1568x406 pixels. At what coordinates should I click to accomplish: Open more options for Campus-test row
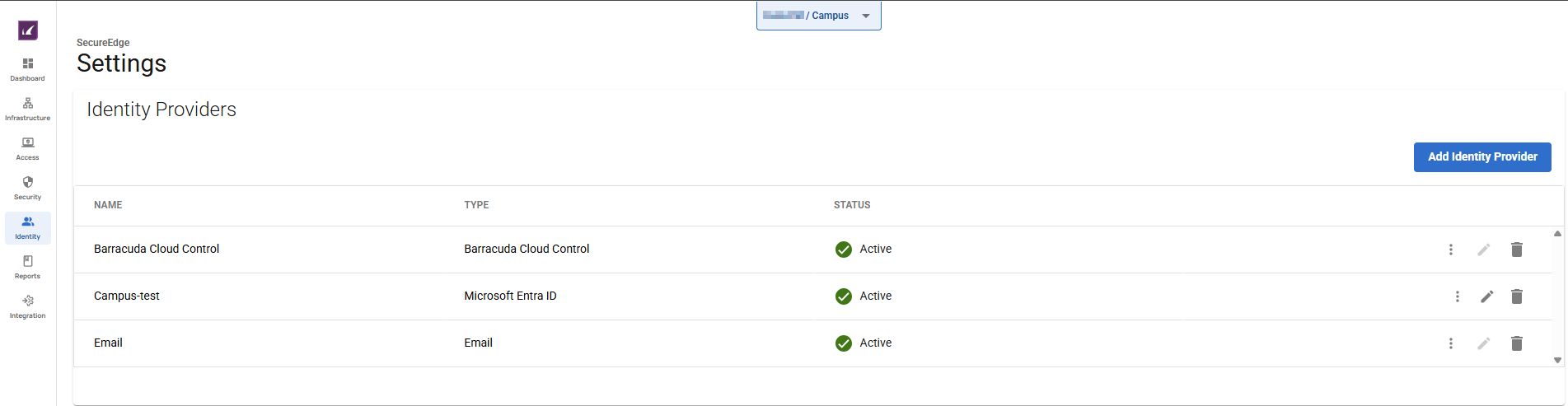[x=1457, y=296]
